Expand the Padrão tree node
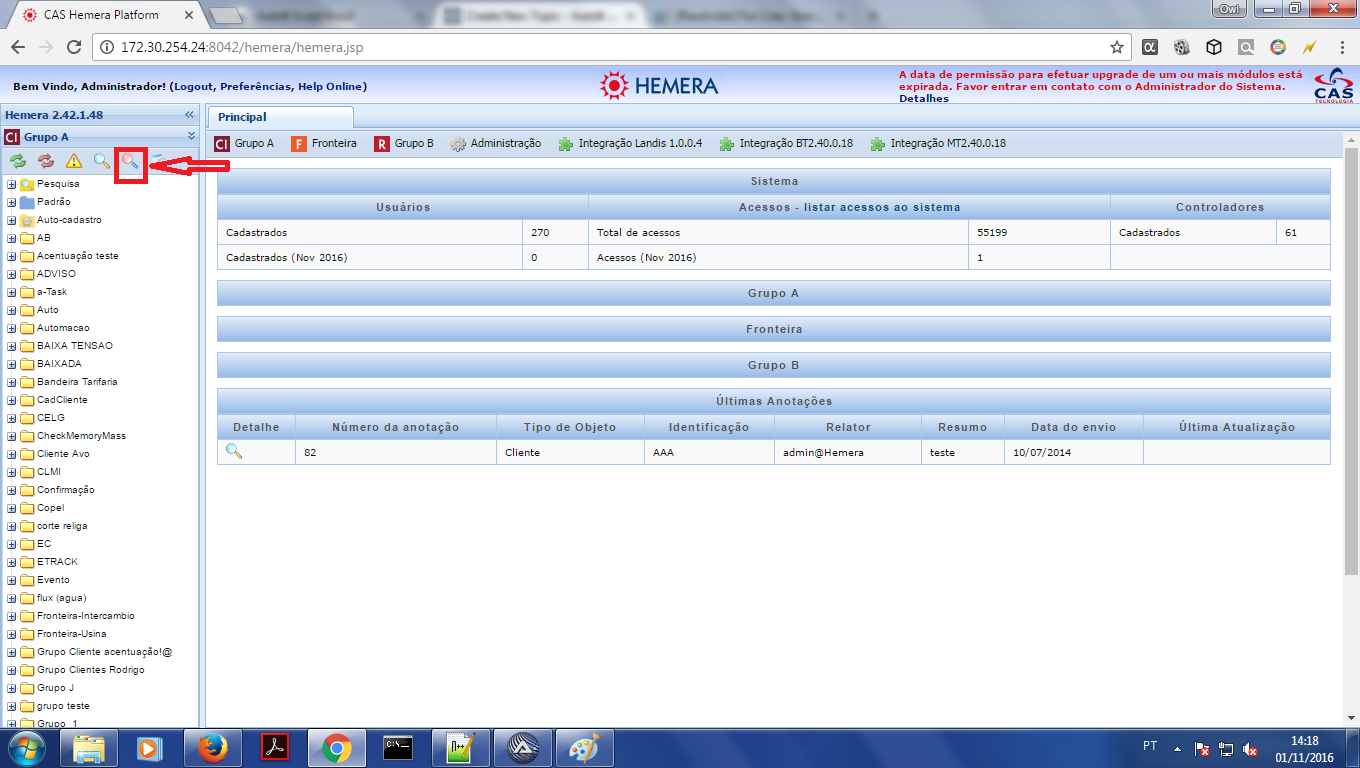This screenshot has width=1360, height=768. [x=11, y=202]
